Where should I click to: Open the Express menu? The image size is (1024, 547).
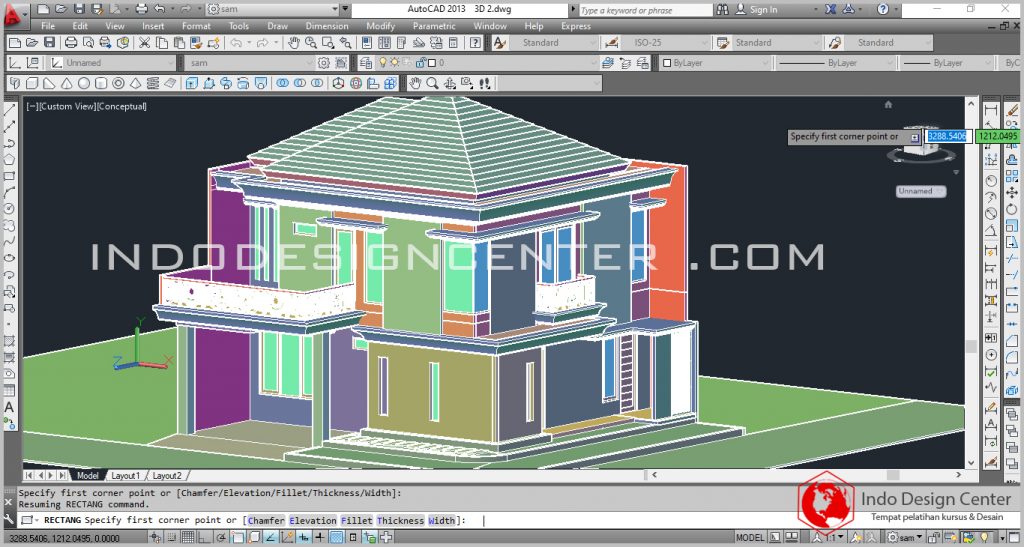pyautogui.click(x=576, y=26)
